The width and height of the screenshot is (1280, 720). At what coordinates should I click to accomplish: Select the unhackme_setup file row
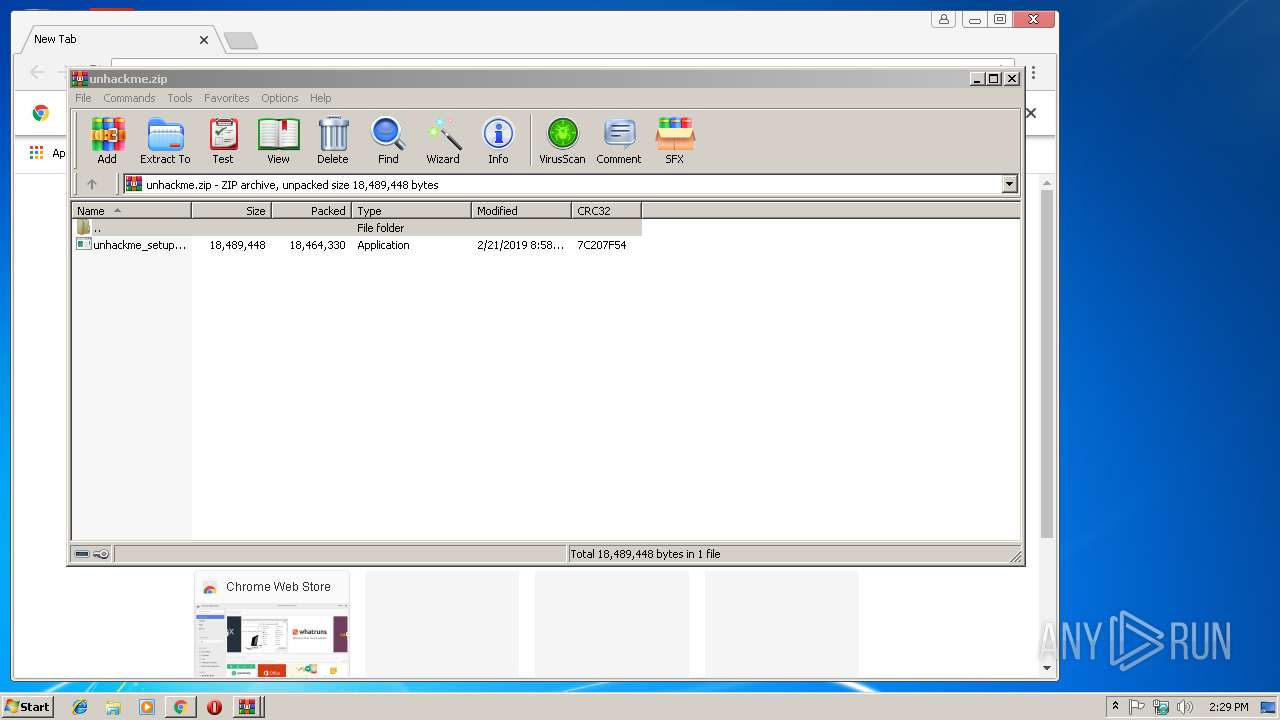357,245
